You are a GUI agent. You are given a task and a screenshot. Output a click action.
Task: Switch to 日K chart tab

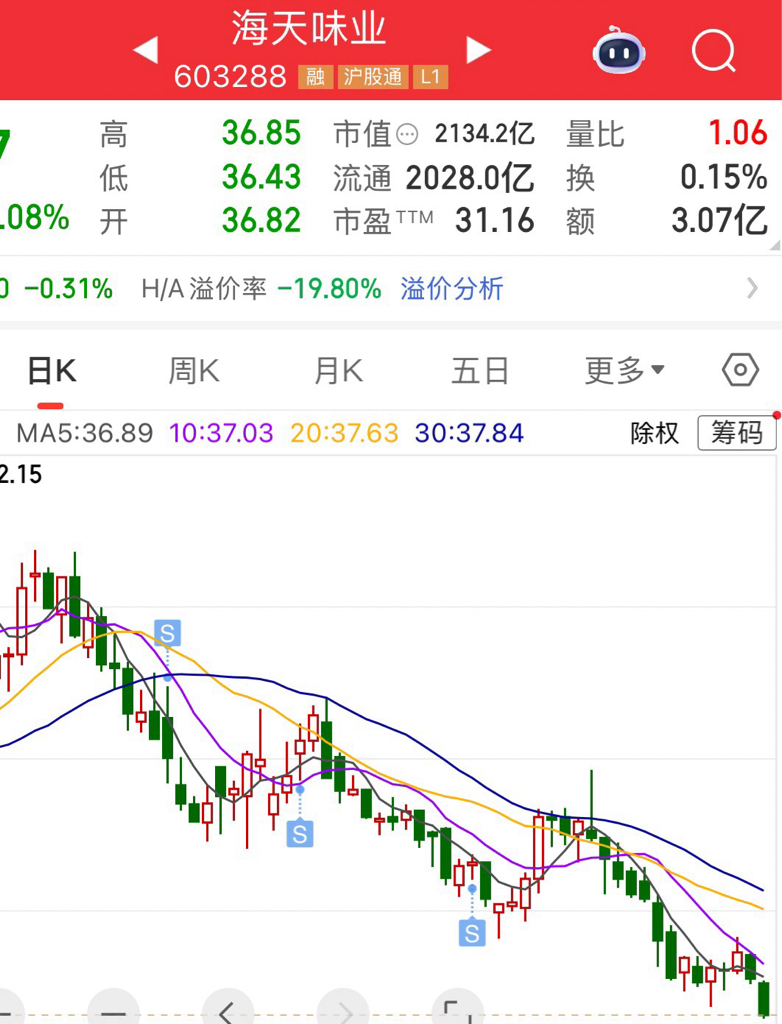click(52, 371)
